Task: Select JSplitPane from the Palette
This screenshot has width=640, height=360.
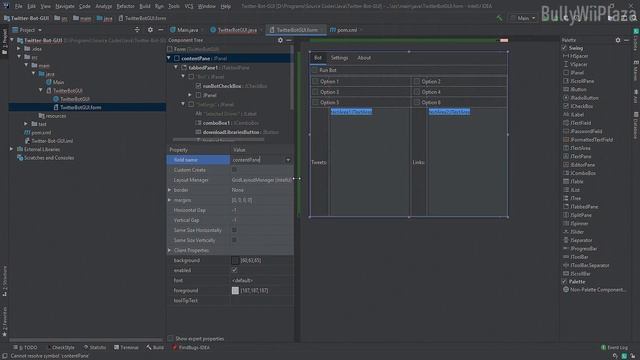Action: click(577, 215)
